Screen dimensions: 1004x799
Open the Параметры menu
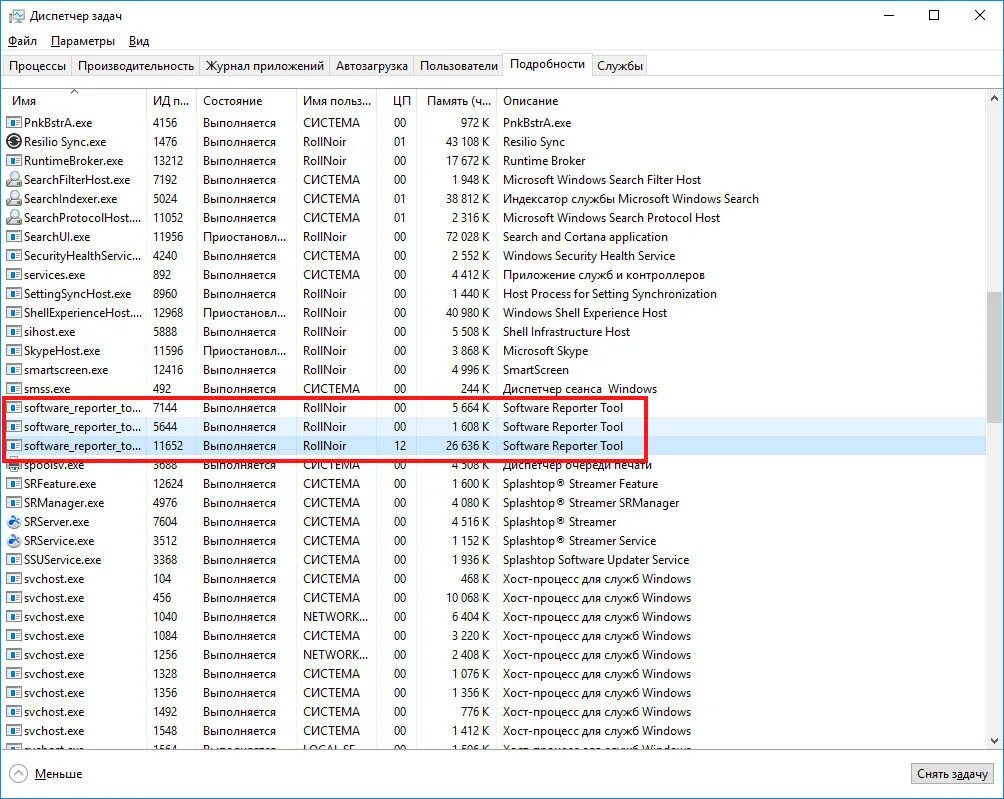pyautogui.click(x=83, y=41)
